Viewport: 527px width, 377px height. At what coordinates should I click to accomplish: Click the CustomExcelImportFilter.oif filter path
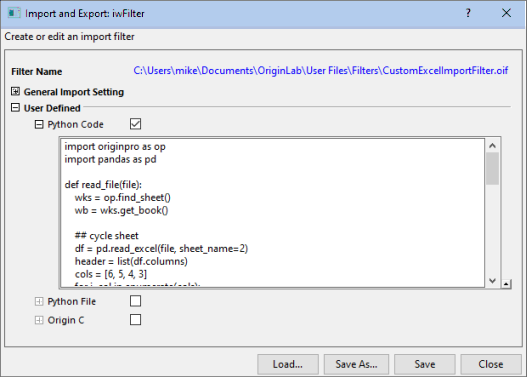click(x=321, y=71)
